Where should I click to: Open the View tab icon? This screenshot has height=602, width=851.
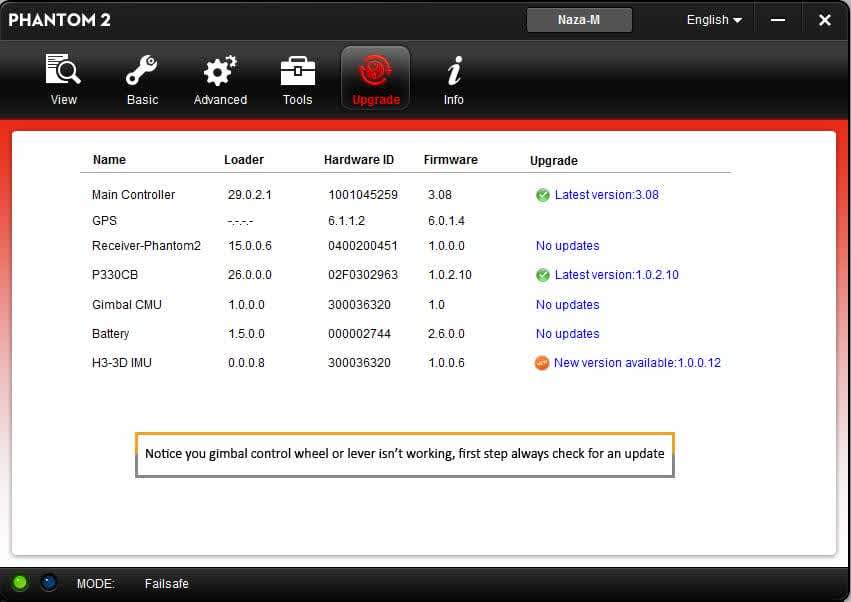63,79
